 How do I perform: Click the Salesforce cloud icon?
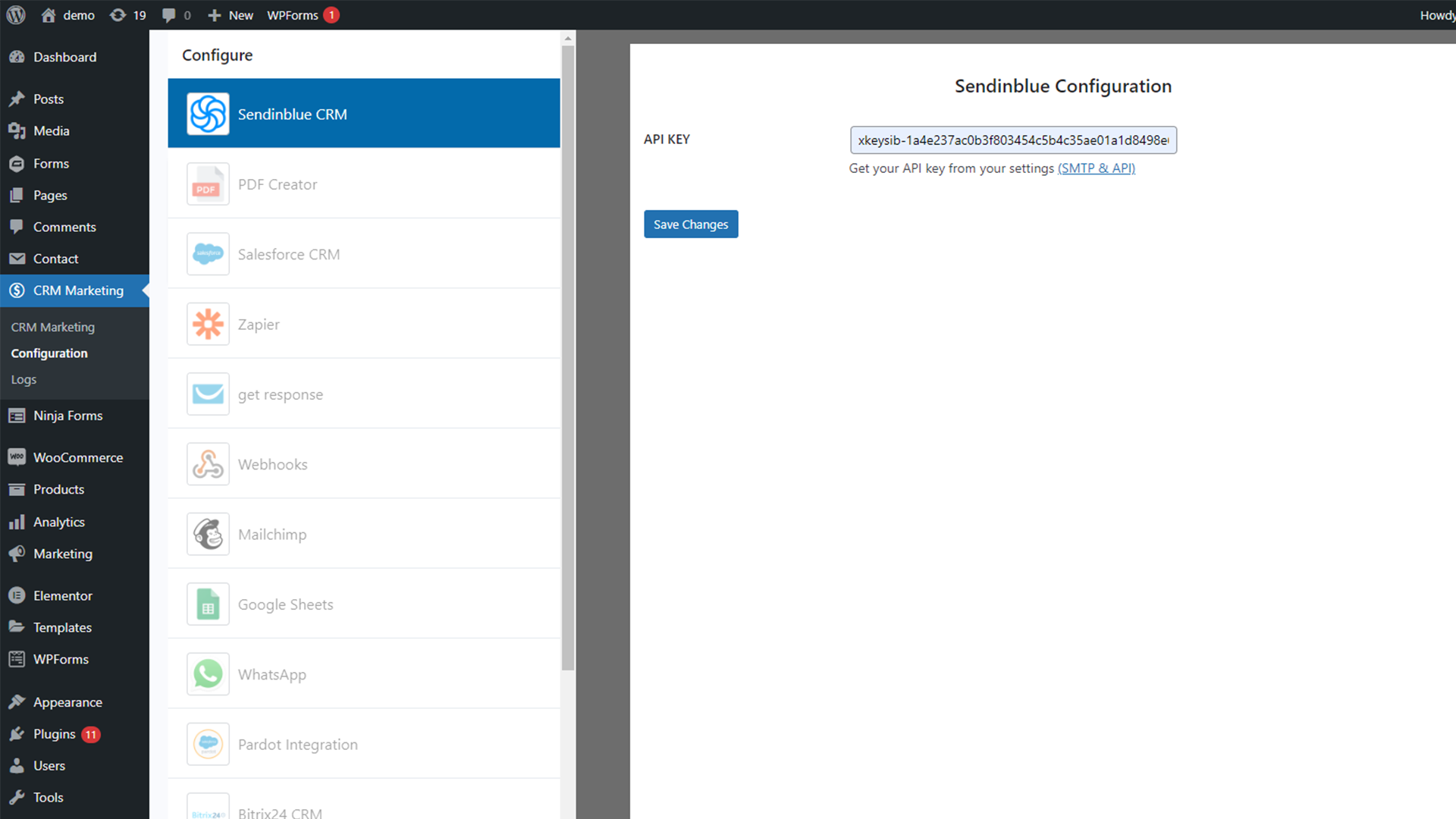tap(208, 254)
